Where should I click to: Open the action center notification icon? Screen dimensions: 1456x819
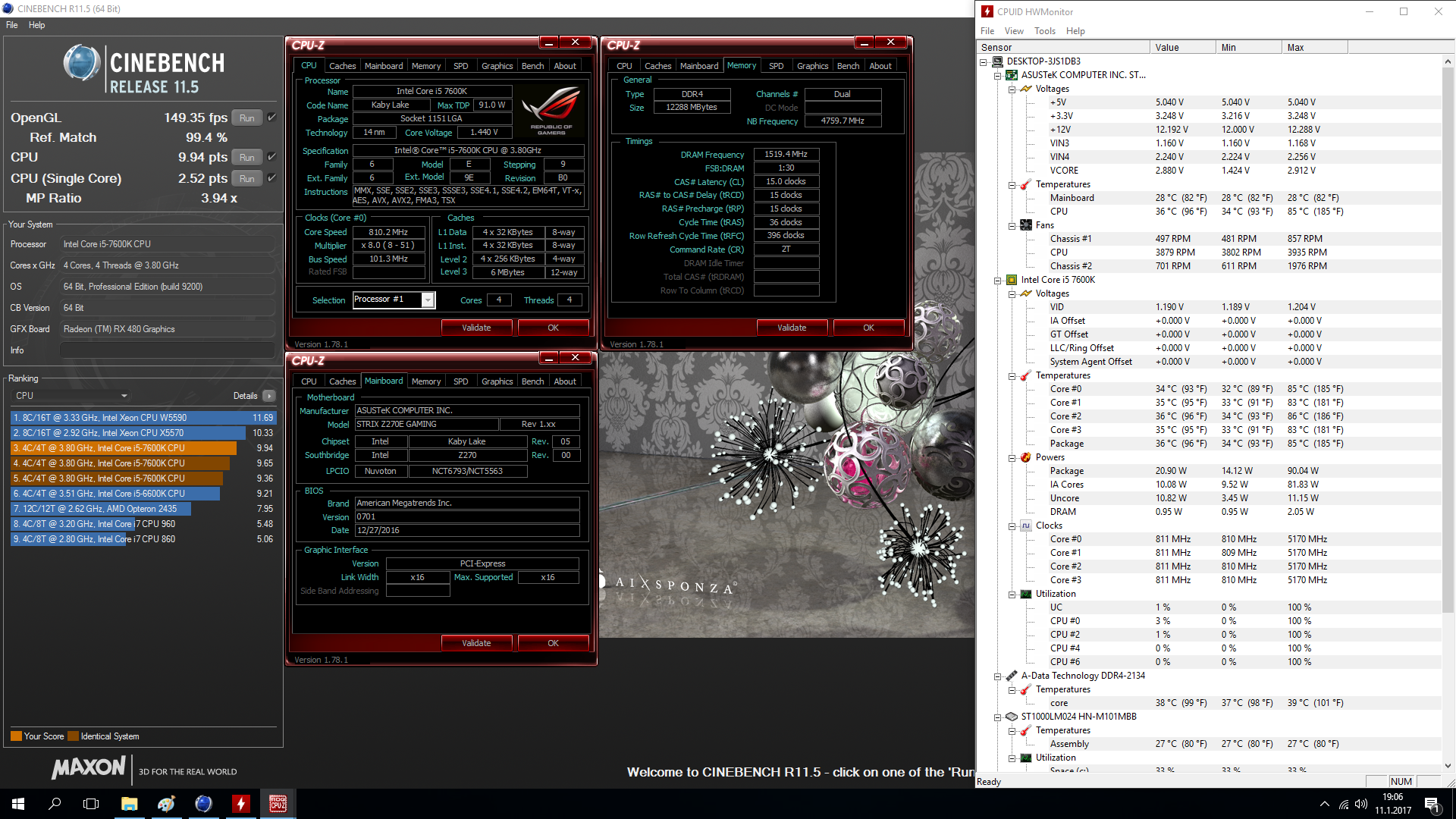tap(1432, 804)
